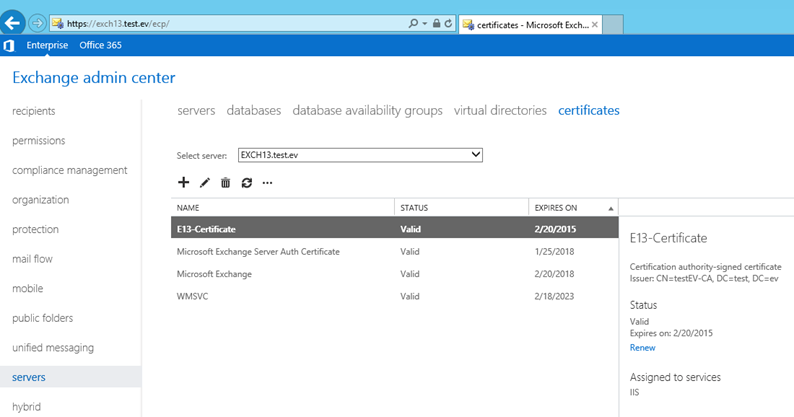Viewport: 794px width, 417px height.
Task: Select the certificates browser tab
Action: pyautogui.click(x=530, y=24)
